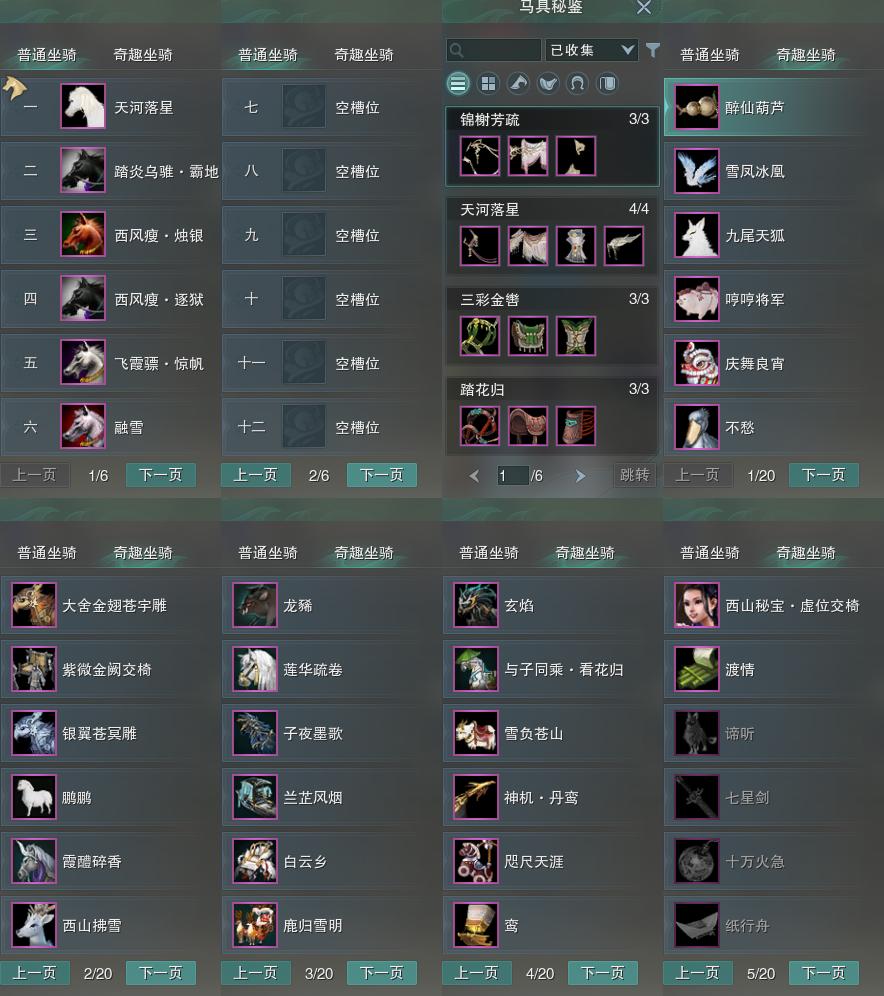
Task: Open the 已收集 collection dropdown
Action: [591, 50]
